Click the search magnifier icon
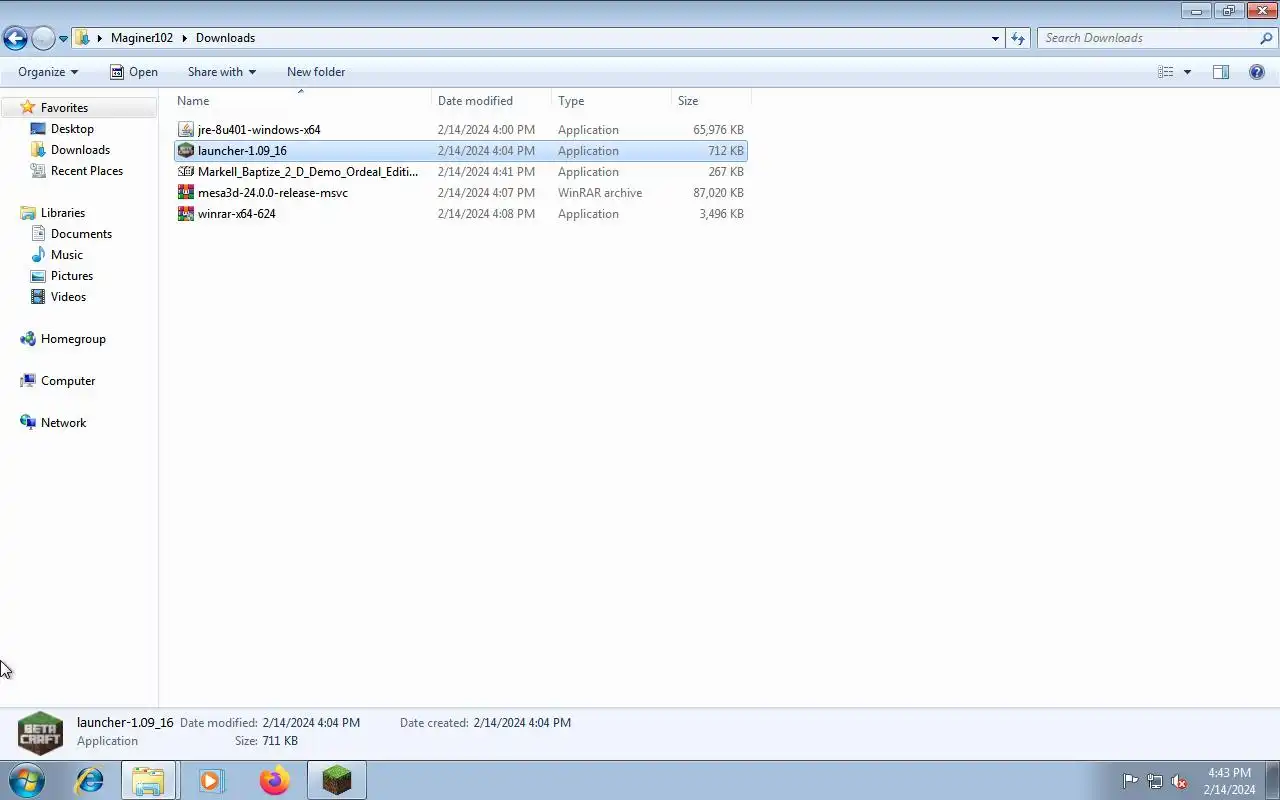 coord(1267,38)
